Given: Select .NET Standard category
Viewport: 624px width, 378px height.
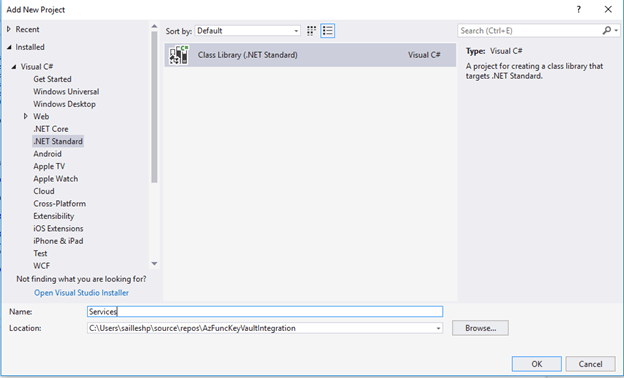Looking at the screenshot, I should pos(58,141).
